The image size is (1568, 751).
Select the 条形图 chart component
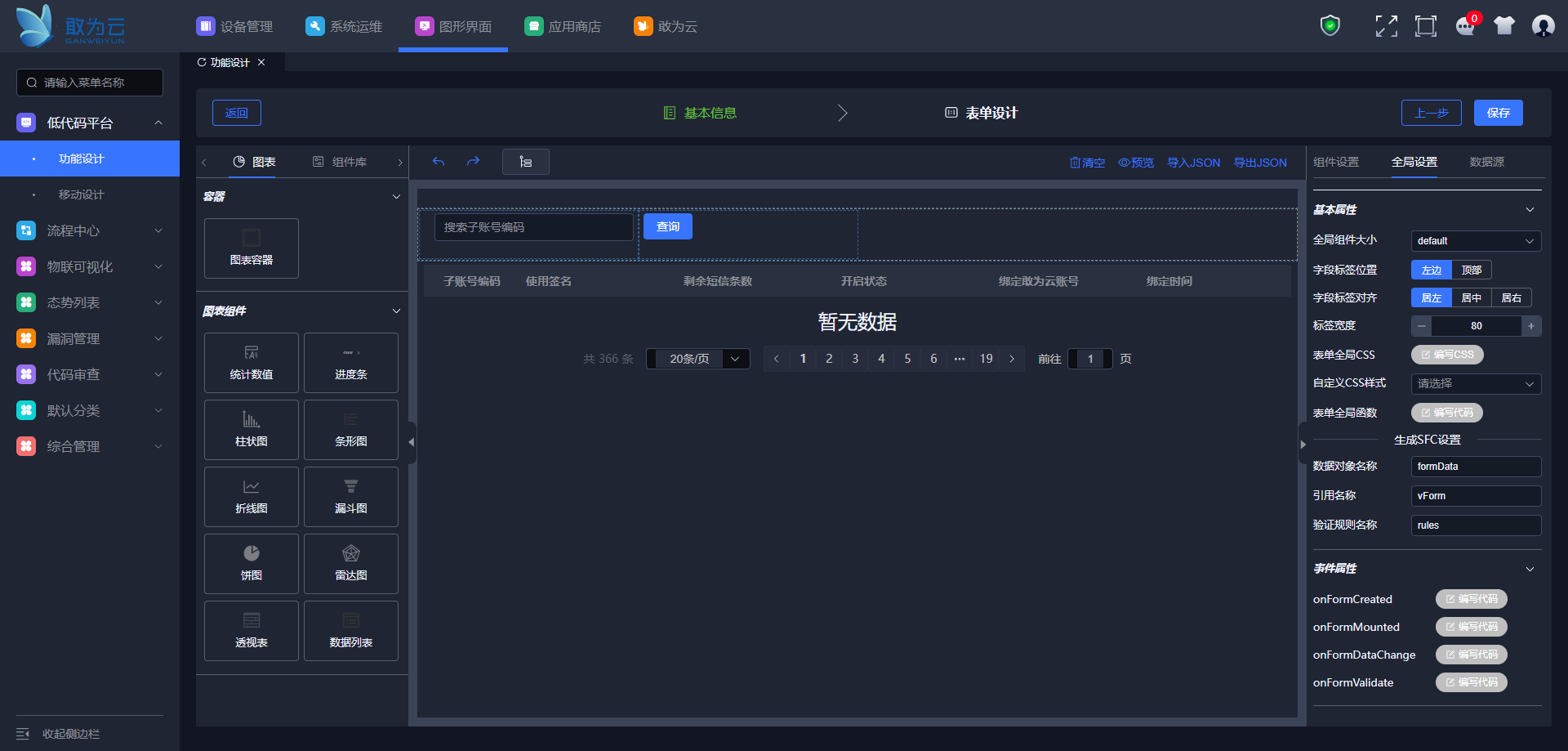pos(351,430)
